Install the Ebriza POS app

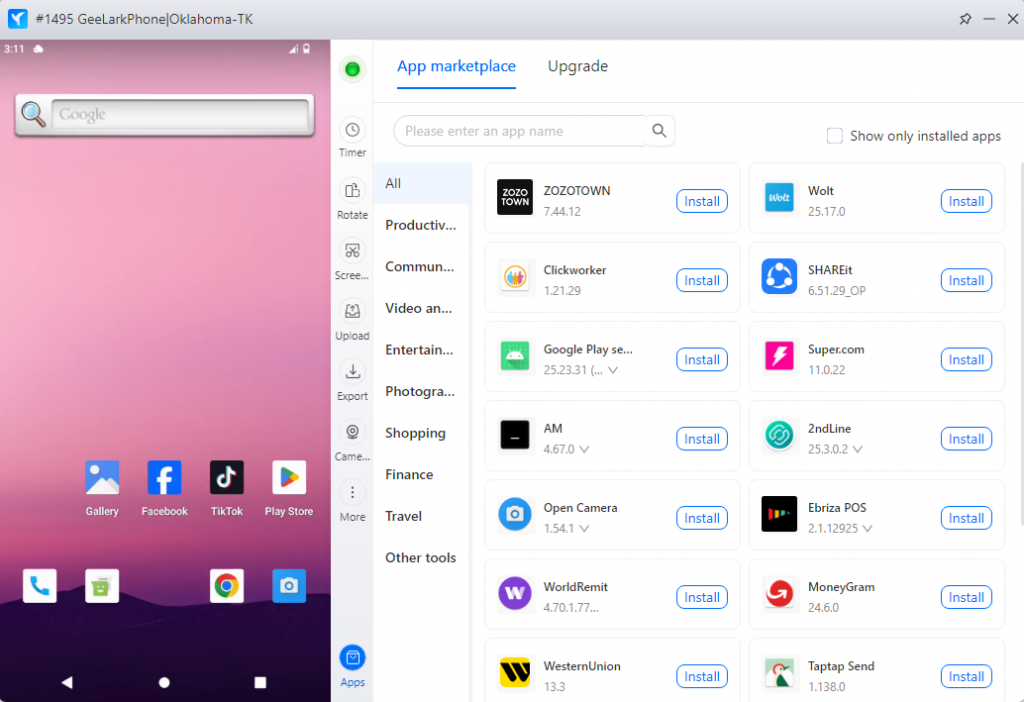coord(966,518)
